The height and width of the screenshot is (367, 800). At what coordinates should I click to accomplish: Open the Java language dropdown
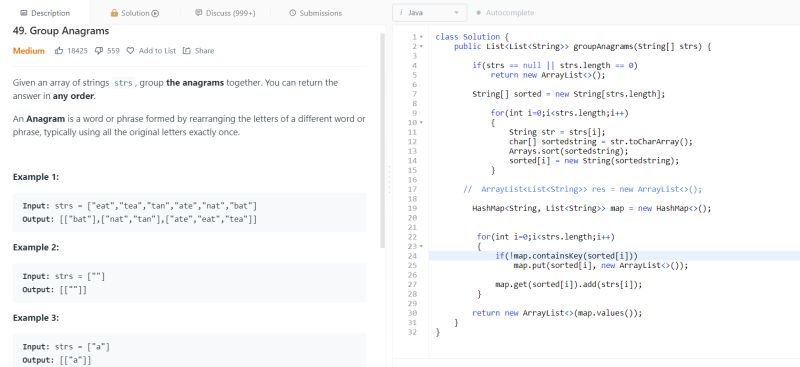(430, 13)
